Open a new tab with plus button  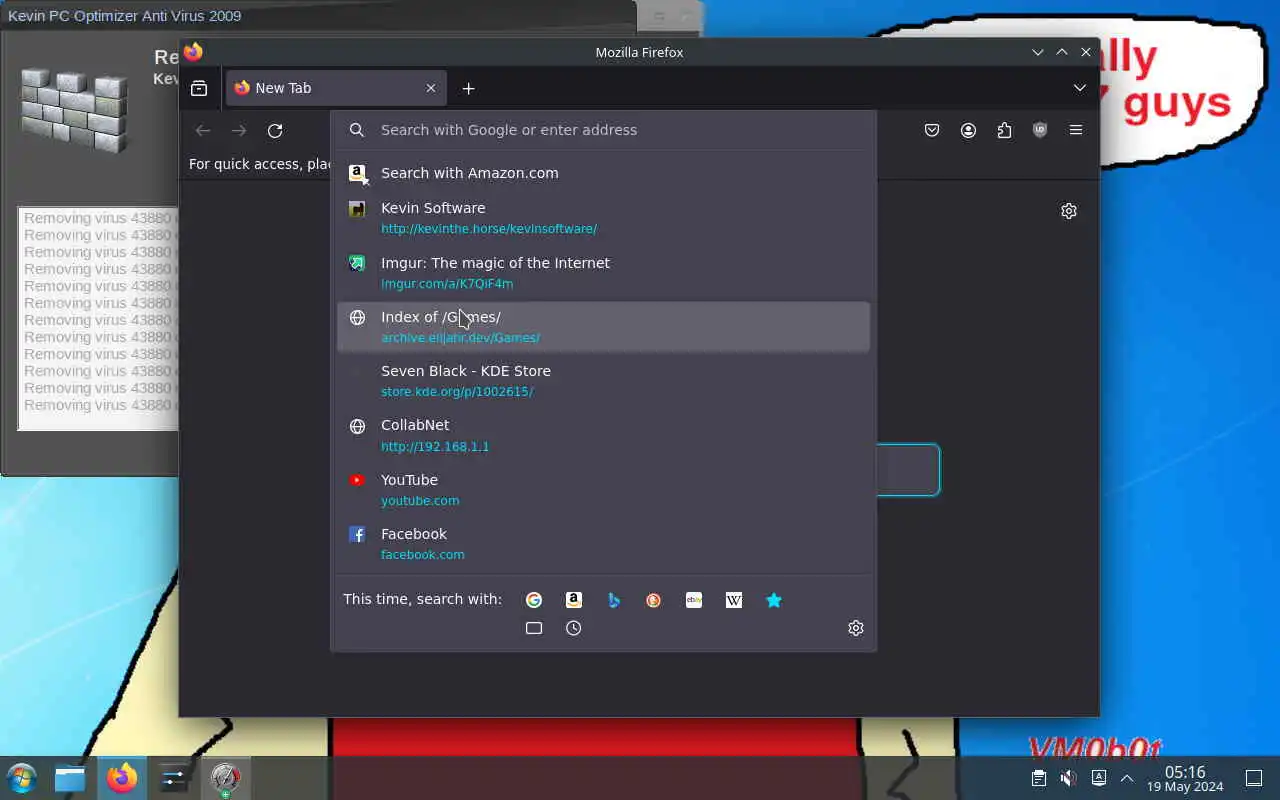pyautogui.click(x=468, y=88)
